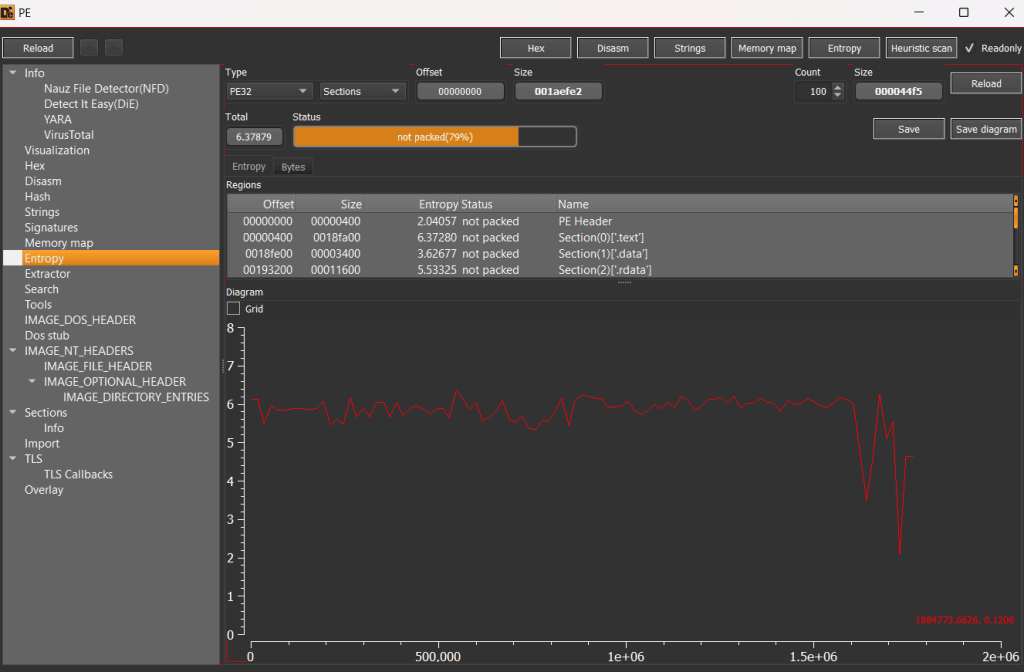The height and width of the screenshot is (672, 1024).
Task: Click the Save diagram button
Action: (x=986, y=129)
